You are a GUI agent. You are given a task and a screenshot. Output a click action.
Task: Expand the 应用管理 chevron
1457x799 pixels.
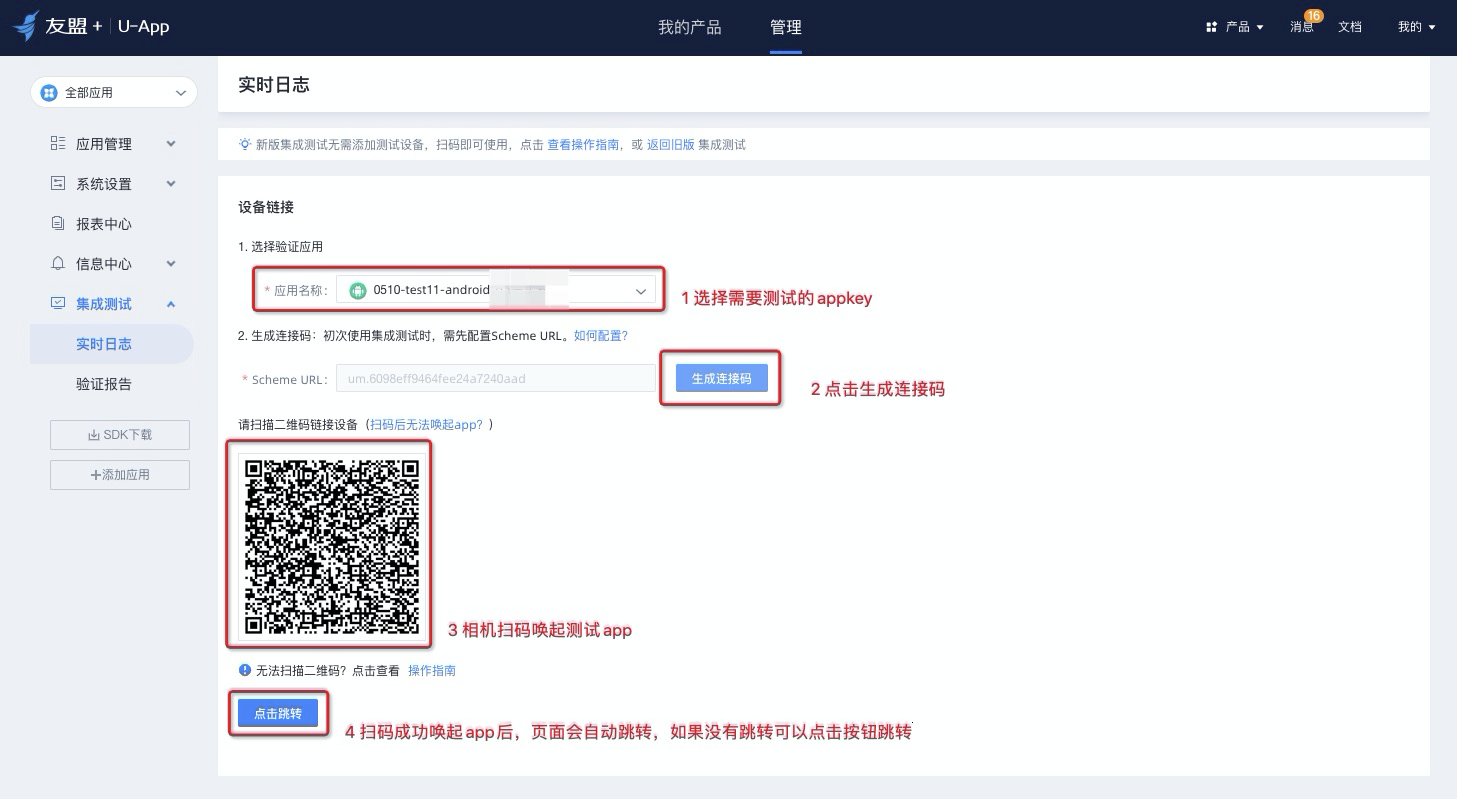[171, 144]
